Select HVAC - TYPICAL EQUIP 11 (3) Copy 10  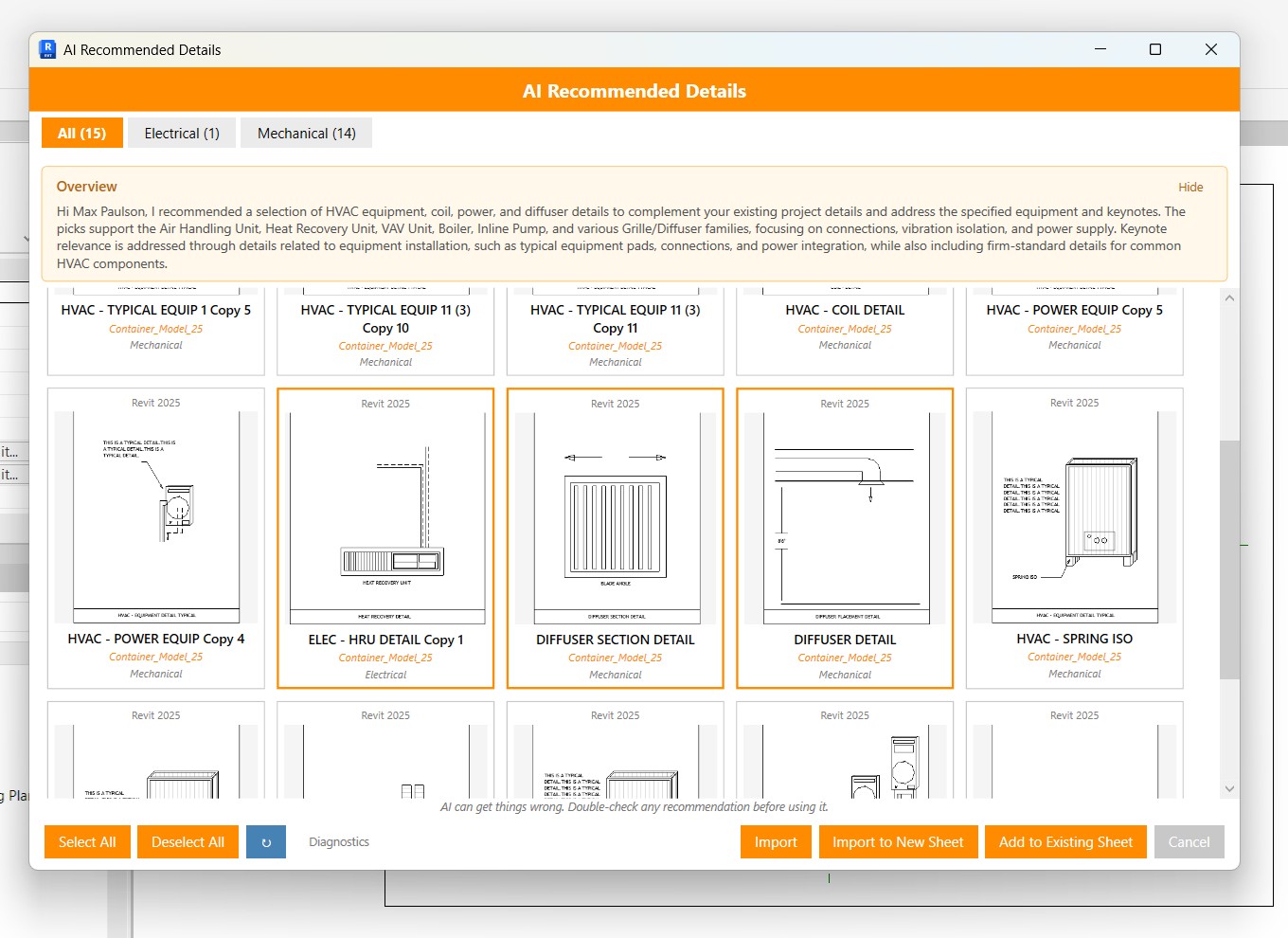tap(385, 331)
